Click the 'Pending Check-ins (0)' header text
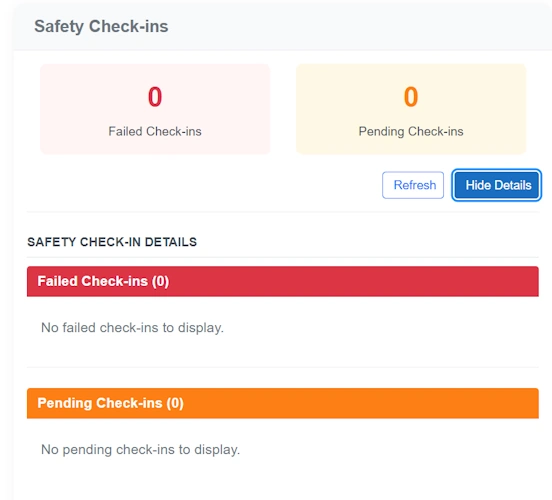This screenshot has width=552, height=500. click(x=111, y=403)
